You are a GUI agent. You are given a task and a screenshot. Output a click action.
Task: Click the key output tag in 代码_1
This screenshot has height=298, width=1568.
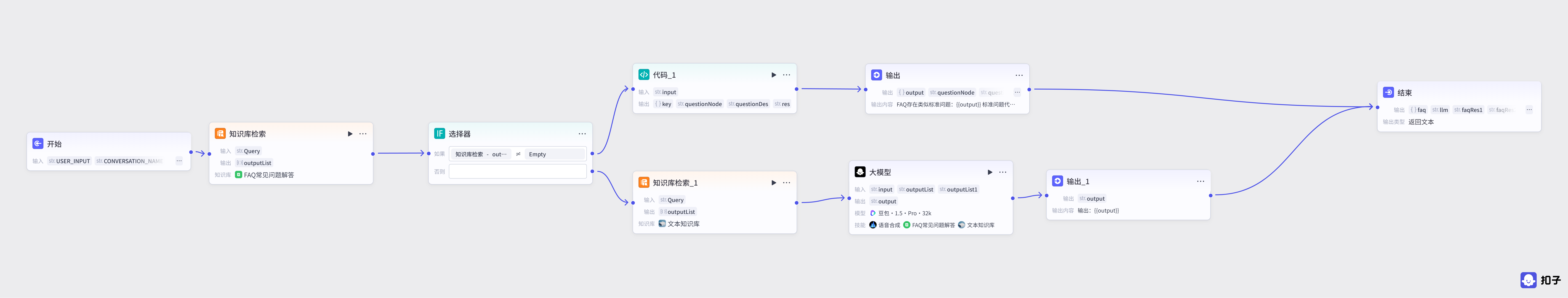(x=663, y=104)
